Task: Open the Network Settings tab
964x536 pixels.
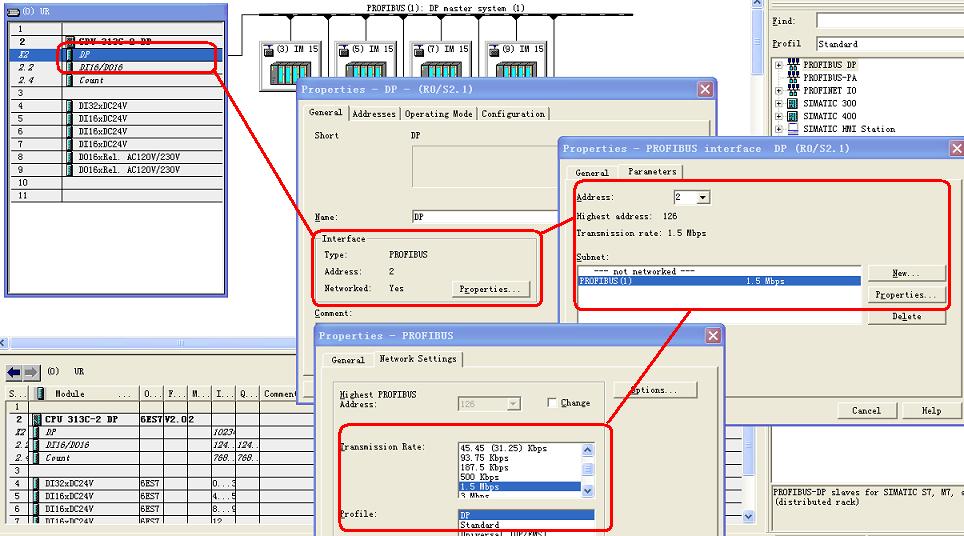Action: [417, 359]
